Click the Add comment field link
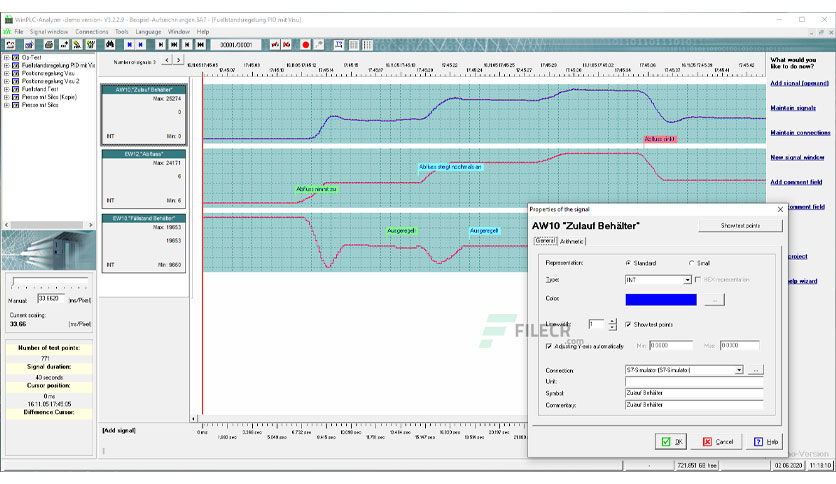This screenshot has height=484, width=836. coord(796,182)
